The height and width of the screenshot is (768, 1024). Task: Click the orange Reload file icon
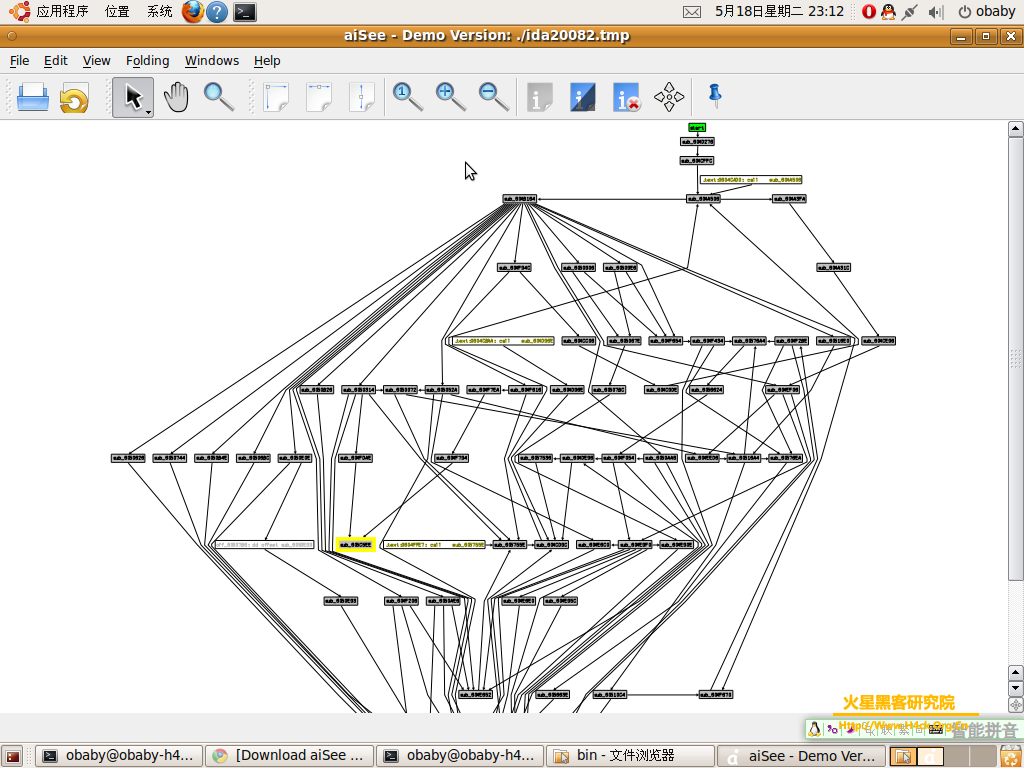click(74, 98)
